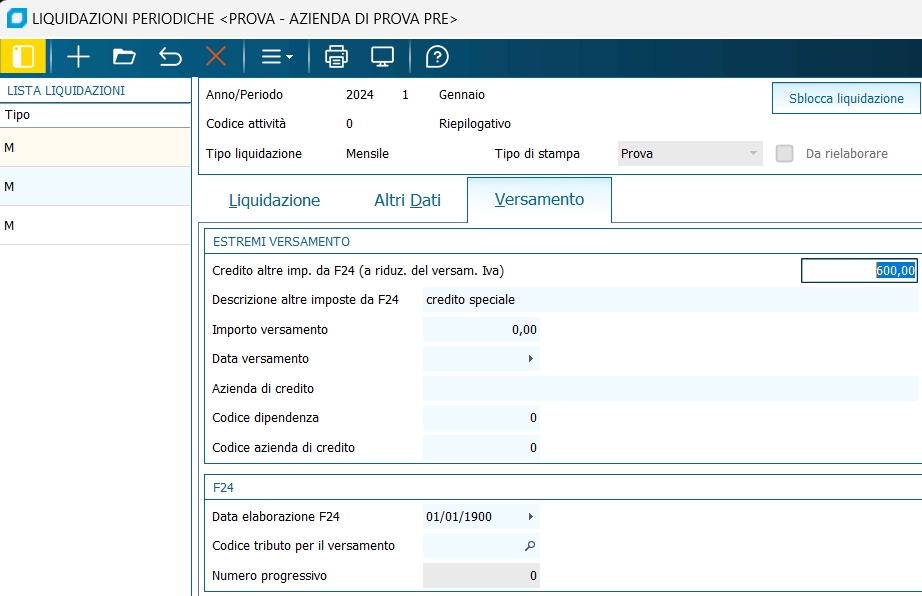922x596 pixels.
Task: Toggle the Da rielaborare checkbox
Action: click(x=785, y=154)
